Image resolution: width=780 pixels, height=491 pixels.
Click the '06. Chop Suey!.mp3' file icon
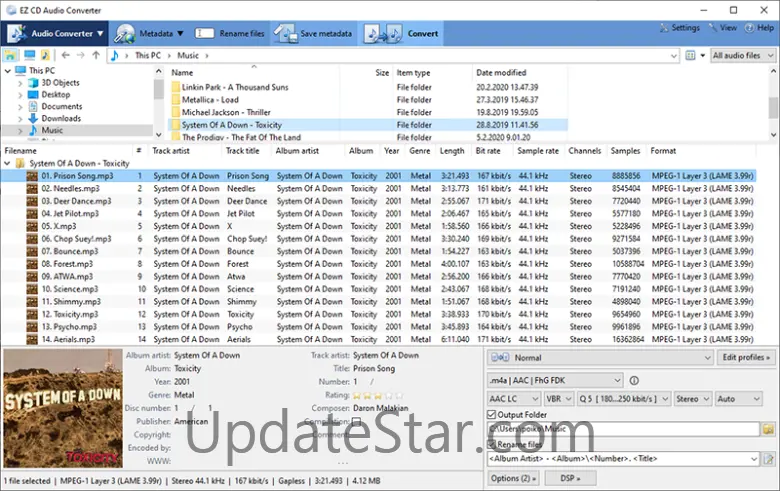(x=32, y=239)
